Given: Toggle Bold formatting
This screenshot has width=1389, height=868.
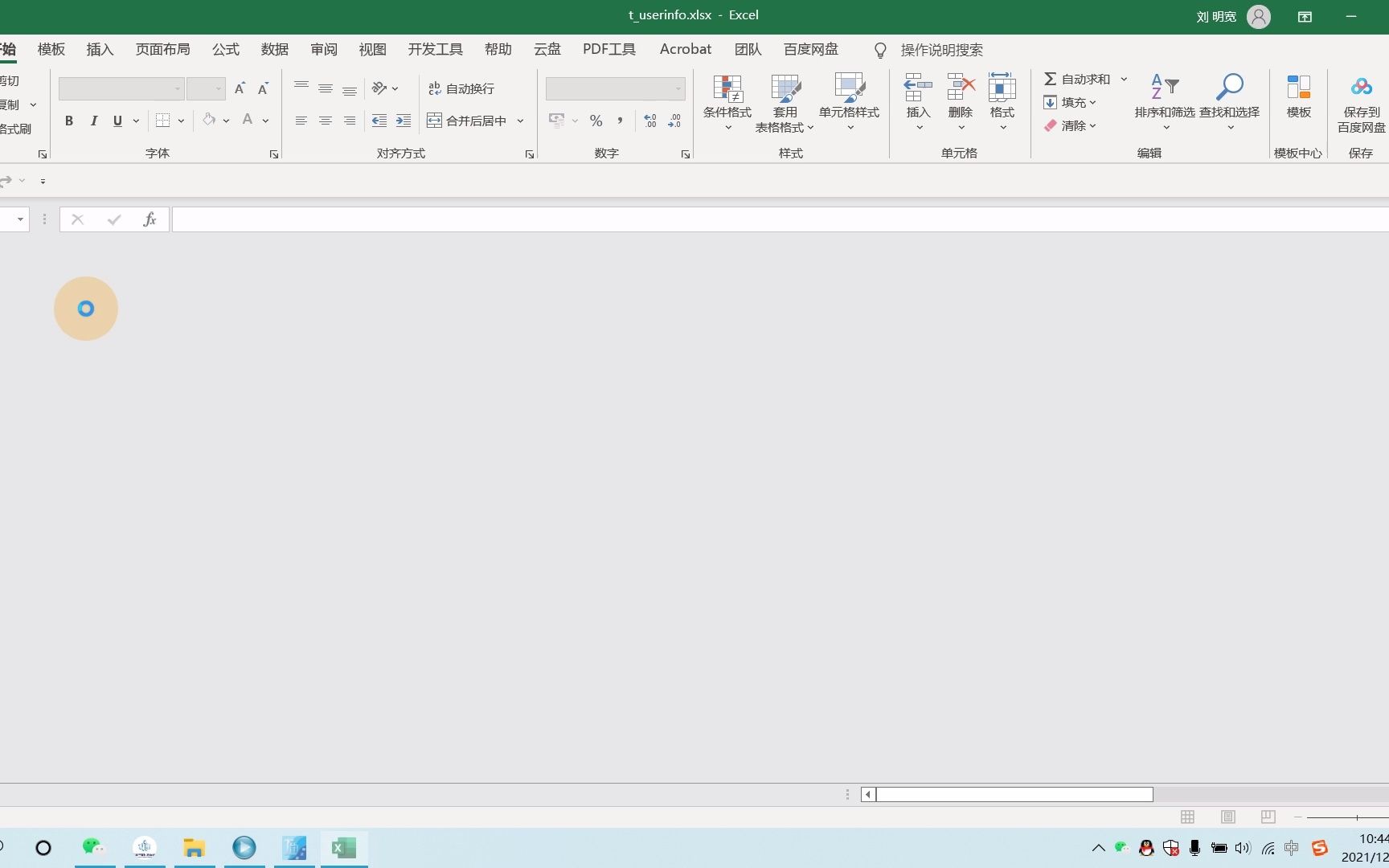Looking at the screenshot, I should click(69, 121).
